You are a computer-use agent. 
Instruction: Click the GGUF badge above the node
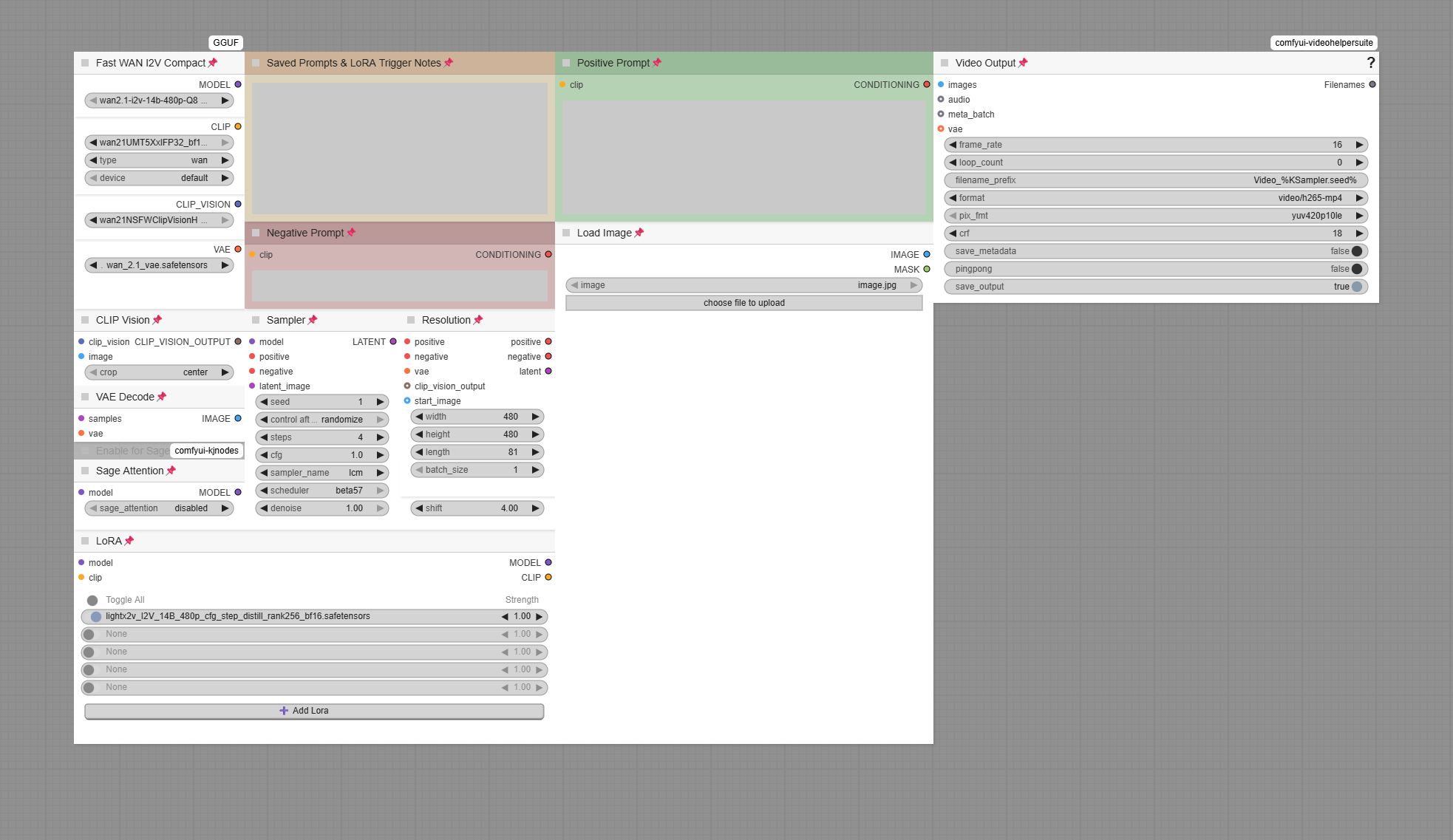pos(225,43)
